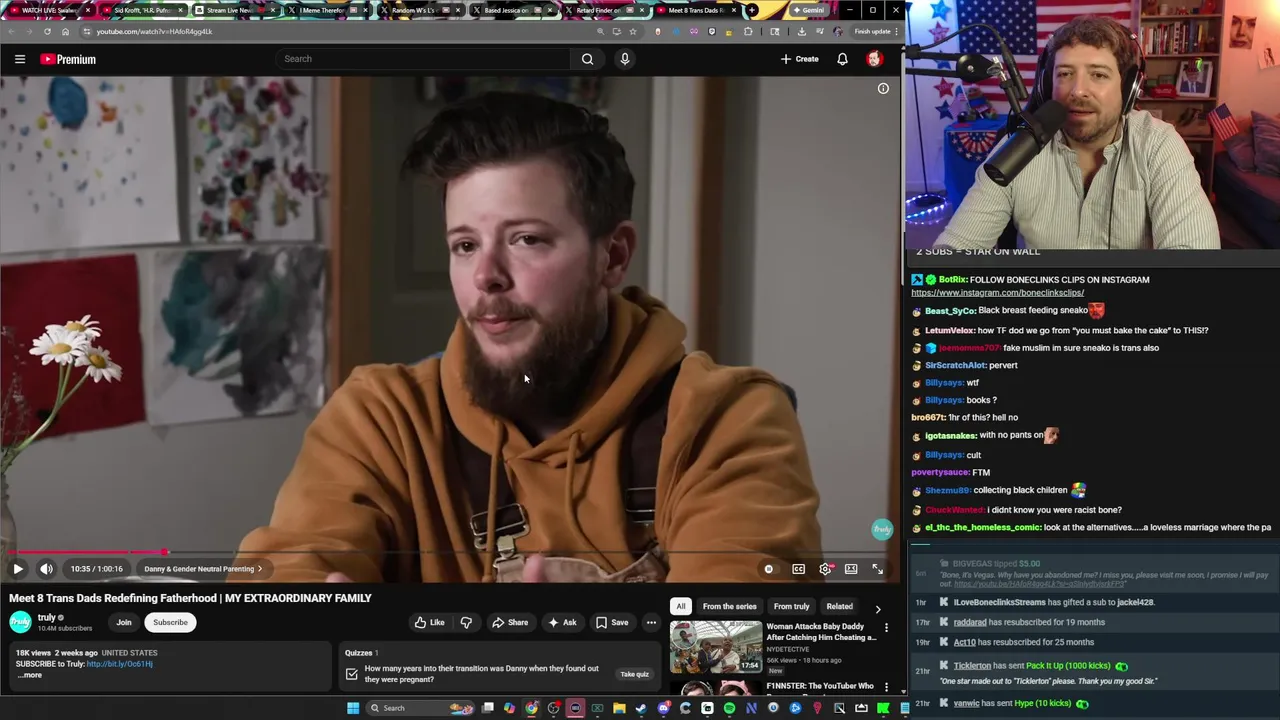
Task: Open the SirScratchAlot username in chat
Action: click(955, 365)
